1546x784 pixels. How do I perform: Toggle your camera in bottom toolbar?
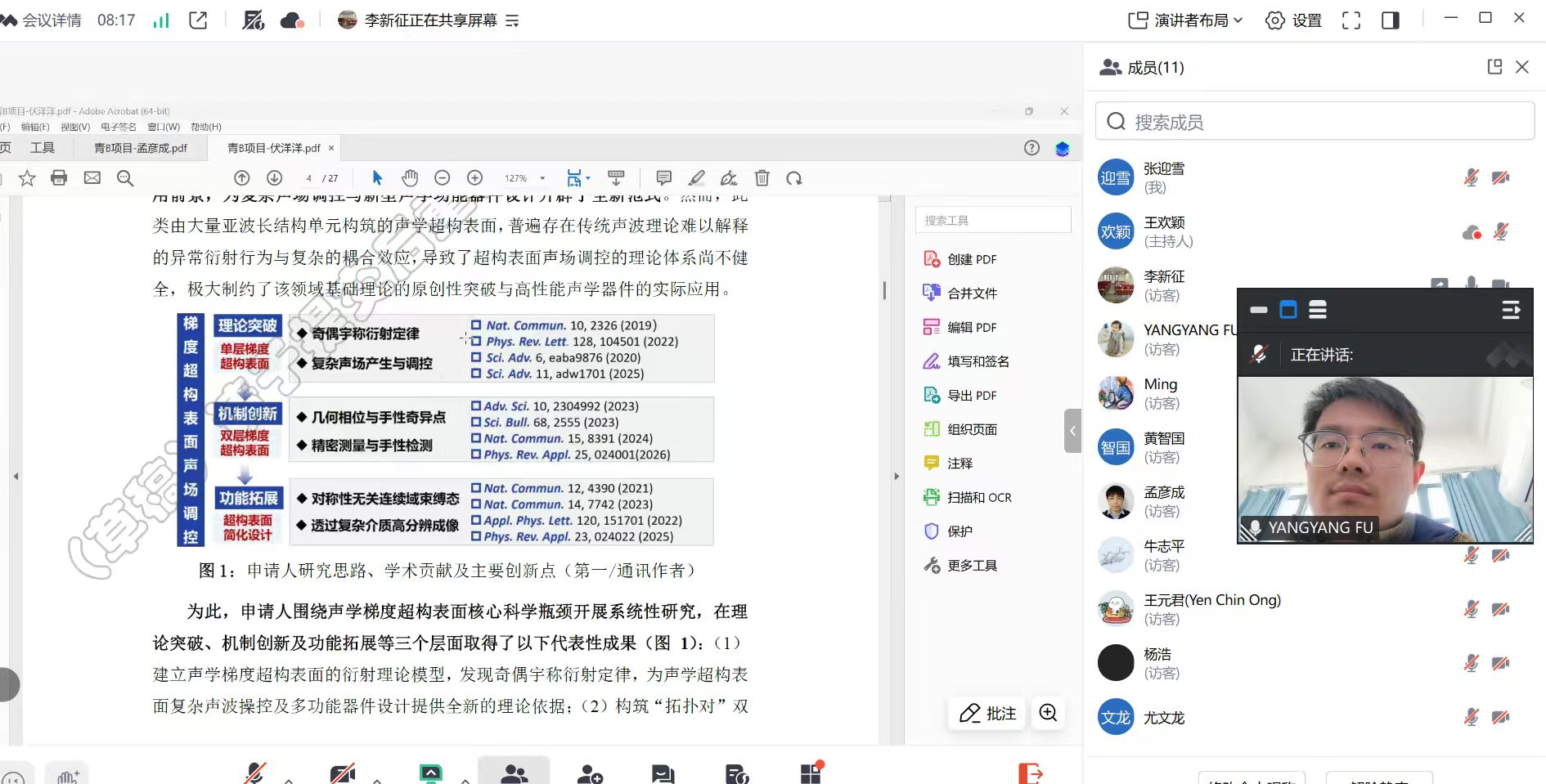click(x=342, y=773)
